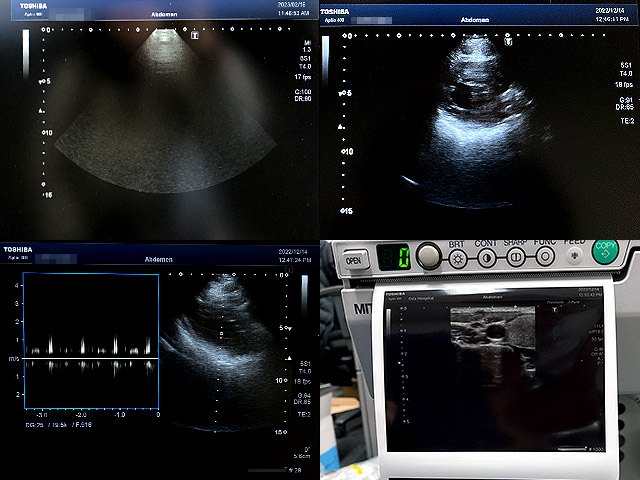Click the probe orientation marker in the 11:46:53 AM scan
The image size is (640, 480).
tap(195, 36)
